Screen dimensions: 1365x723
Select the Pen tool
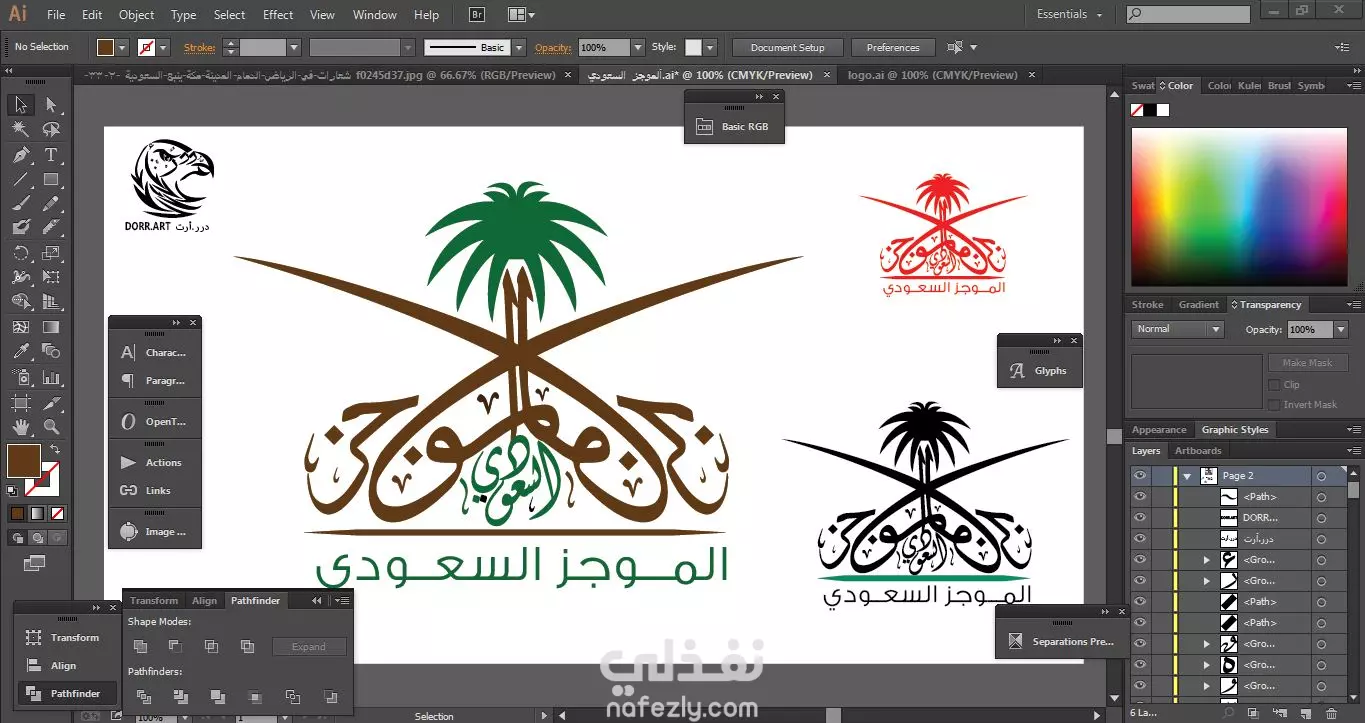pyautogui.click(x=21, y=155)
